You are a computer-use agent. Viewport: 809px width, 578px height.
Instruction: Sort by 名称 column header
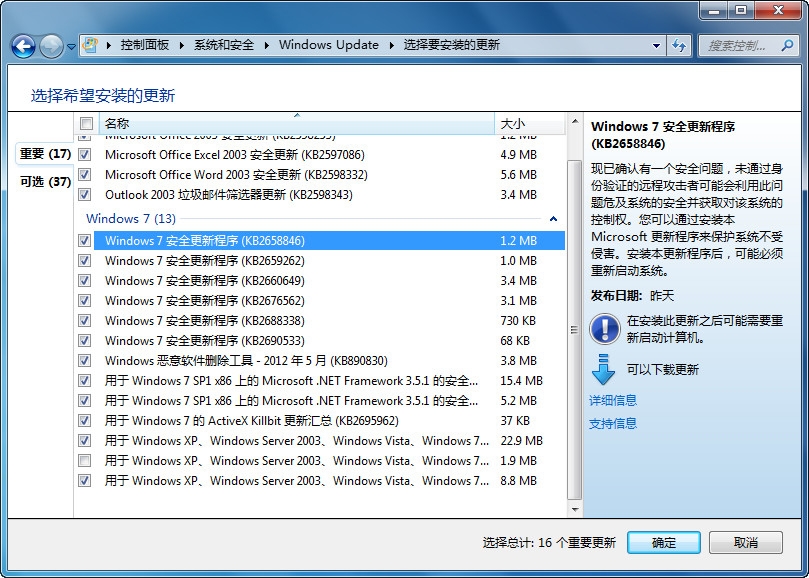click(297, 123)
